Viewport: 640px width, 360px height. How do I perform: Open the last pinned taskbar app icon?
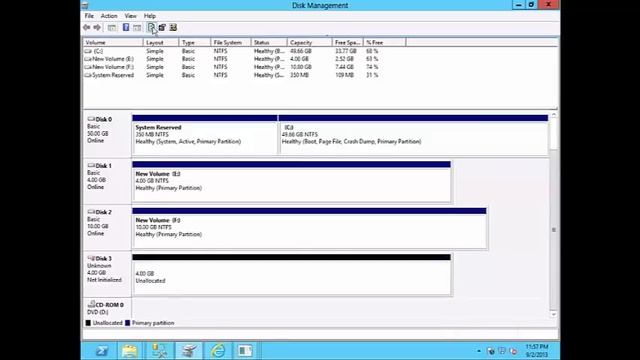[245, 351]
